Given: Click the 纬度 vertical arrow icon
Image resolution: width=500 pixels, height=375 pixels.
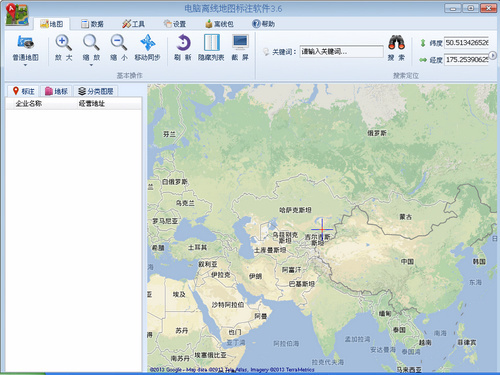Looking at the screenshot, I should point(423,43).
